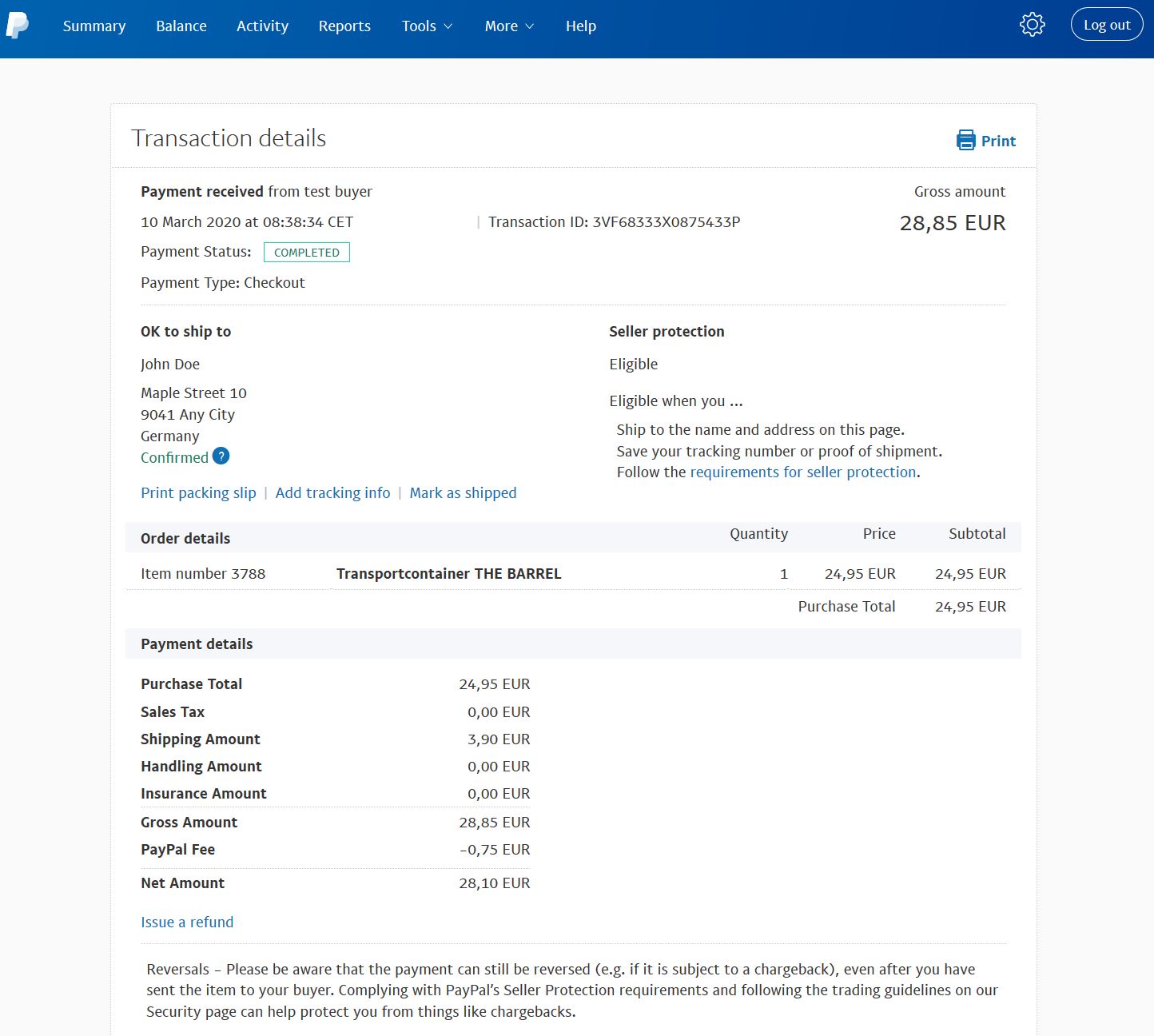
Task: Click Print packing slip link
Action: pyautogui.click(x=198, y=493)
